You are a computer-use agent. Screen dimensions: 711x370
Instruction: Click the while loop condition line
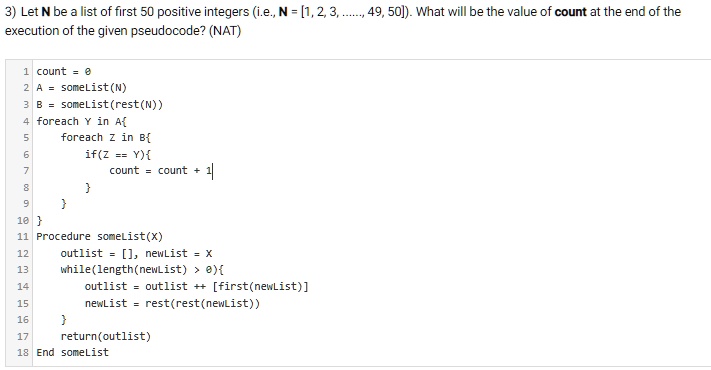tap(142, 270)
